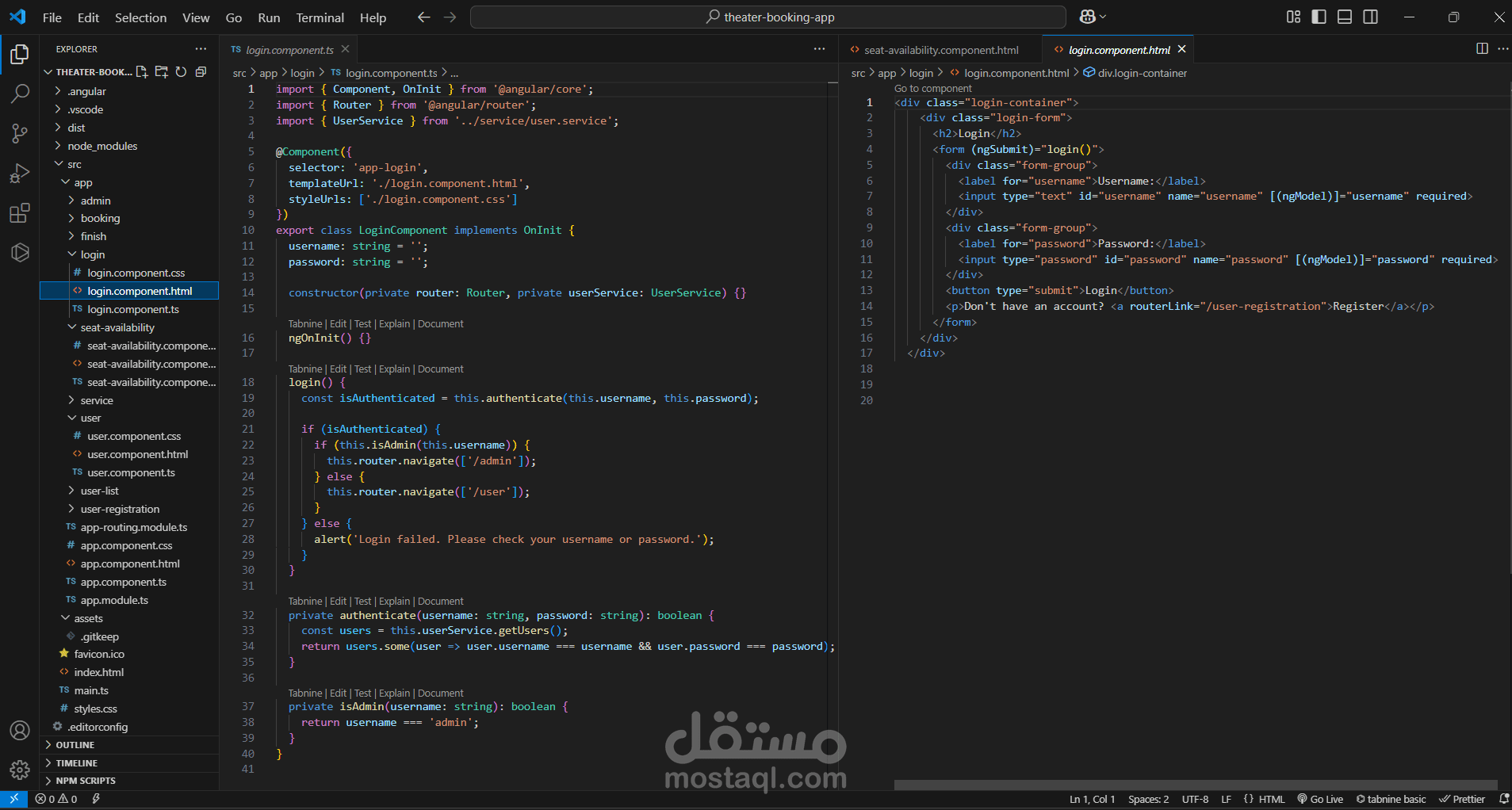
Task: Close the login.component.html tab
Action: tap(1181, 49)
